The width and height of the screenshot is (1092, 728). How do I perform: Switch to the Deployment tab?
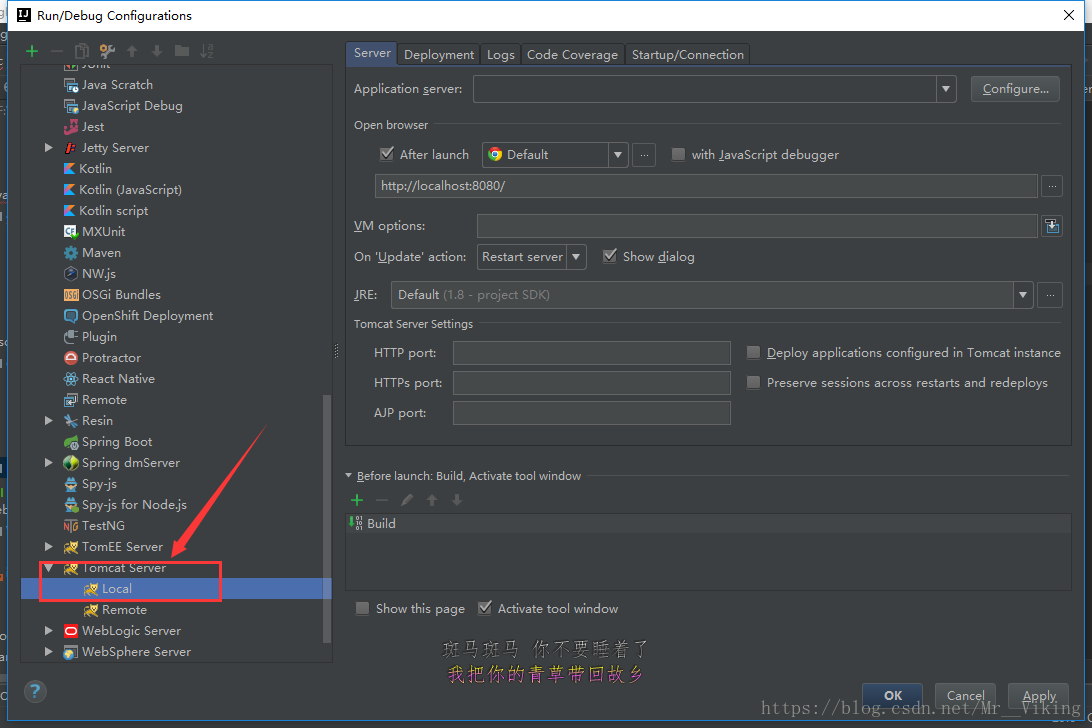[439, 54]
